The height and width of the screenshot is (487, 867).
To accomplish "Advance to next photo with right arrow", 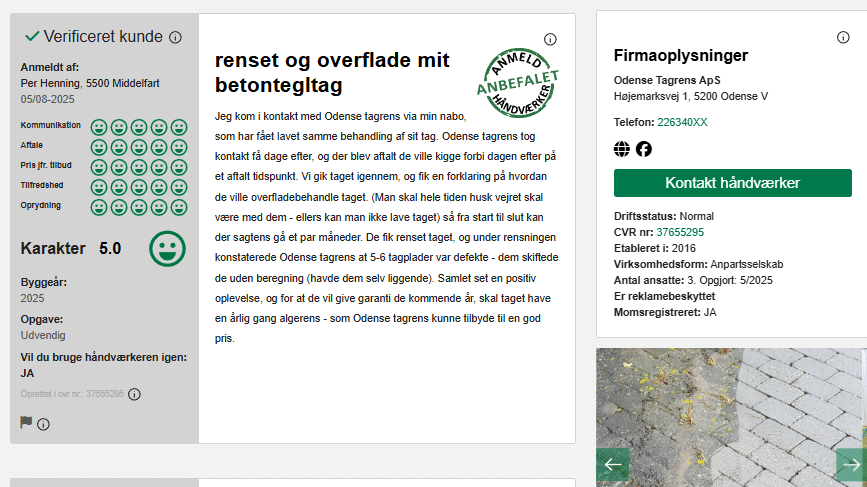I will [x=851, y=464].
